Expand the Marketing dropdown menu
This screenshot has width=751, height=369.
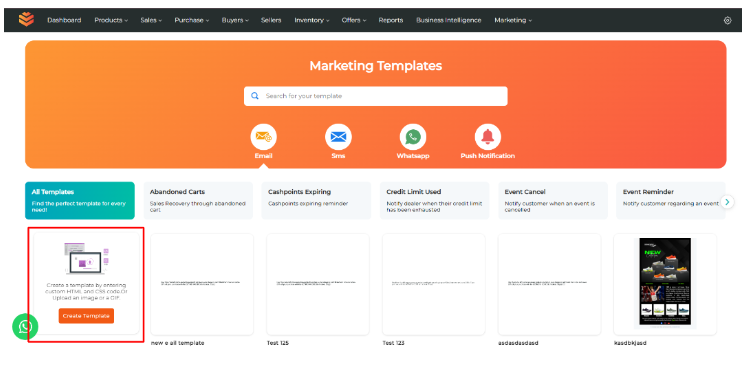pyautogui.click(x=513, y=20)
